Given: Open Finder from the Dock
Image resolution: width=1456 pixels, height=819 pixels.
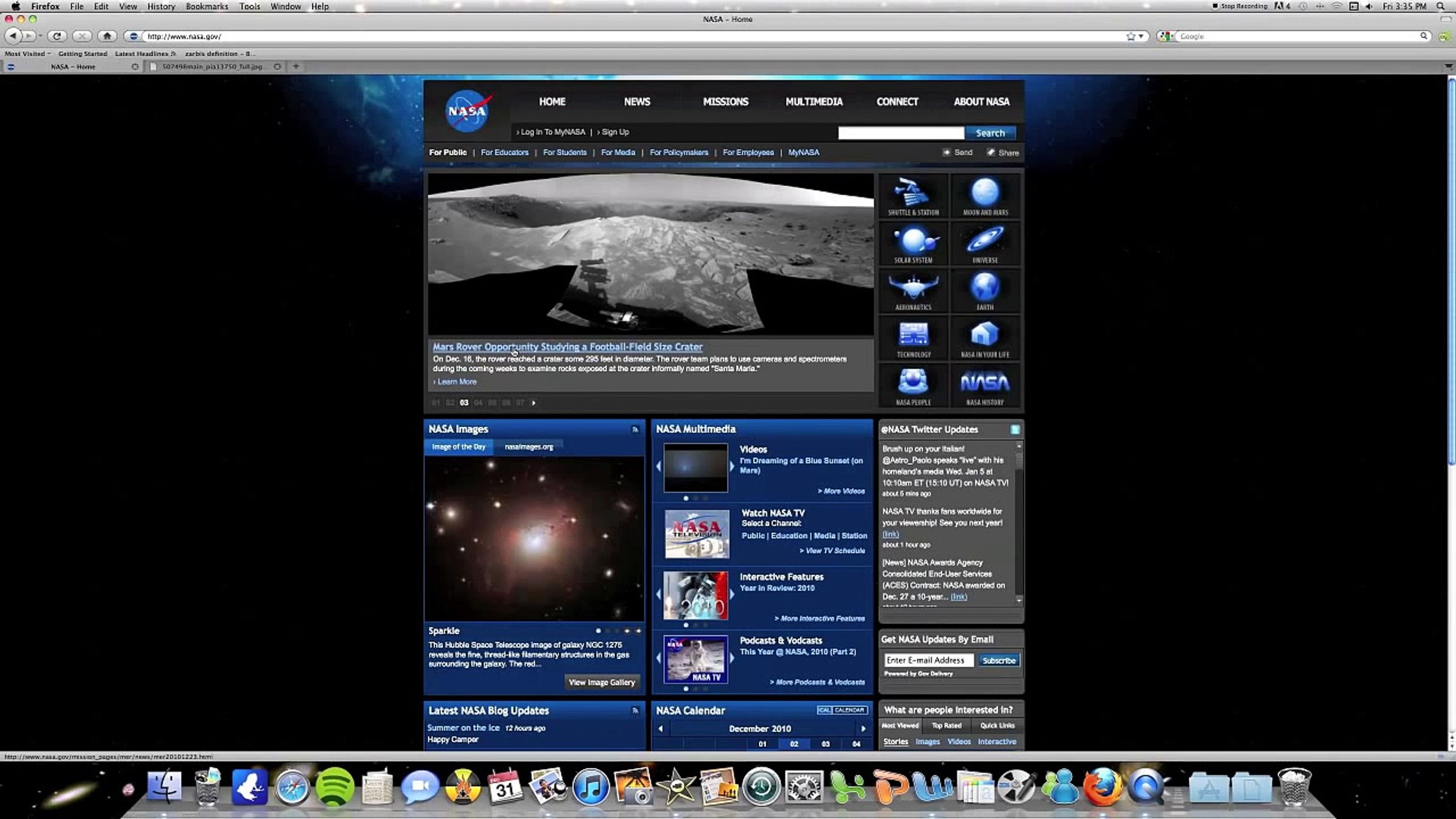Looking at the screenshot, I should [164, 786].
